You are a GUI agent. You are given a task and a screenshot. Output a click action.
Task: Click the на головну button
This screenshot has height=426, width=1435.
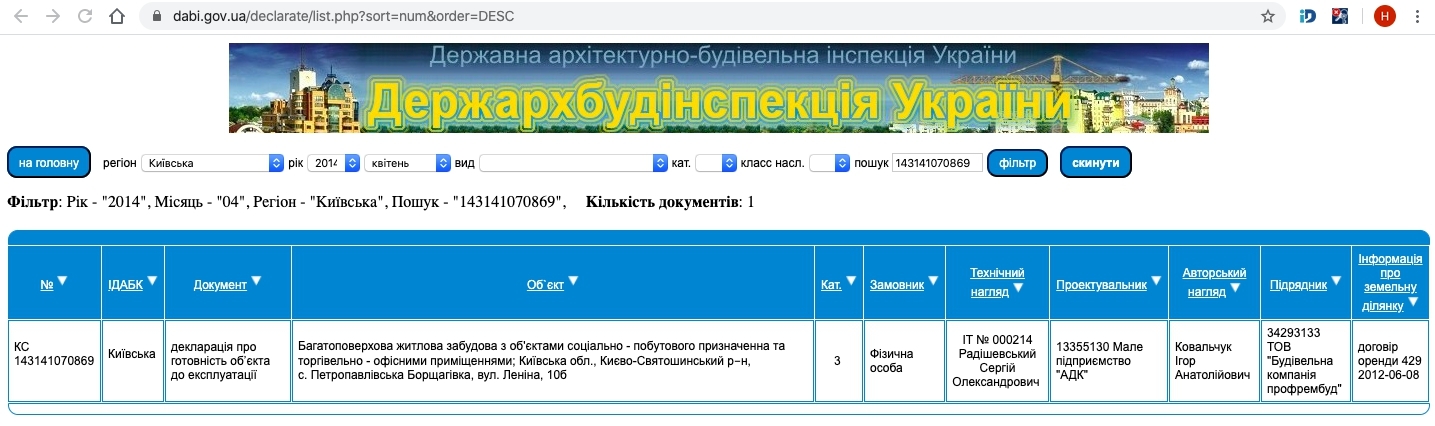click(49, 163)
